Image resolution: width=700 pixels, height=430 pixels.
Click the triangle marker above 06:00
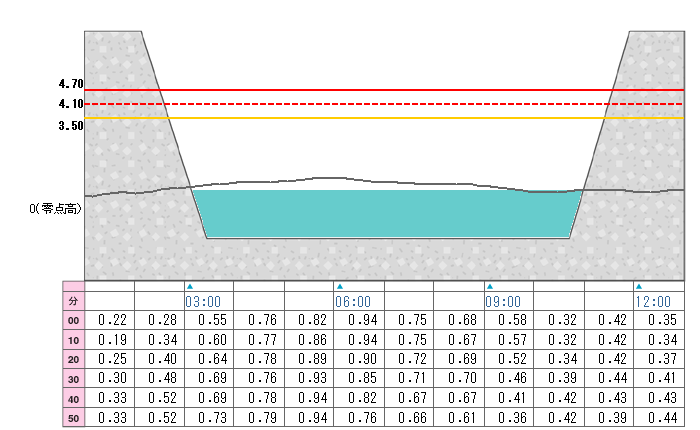tap(339, 286)
